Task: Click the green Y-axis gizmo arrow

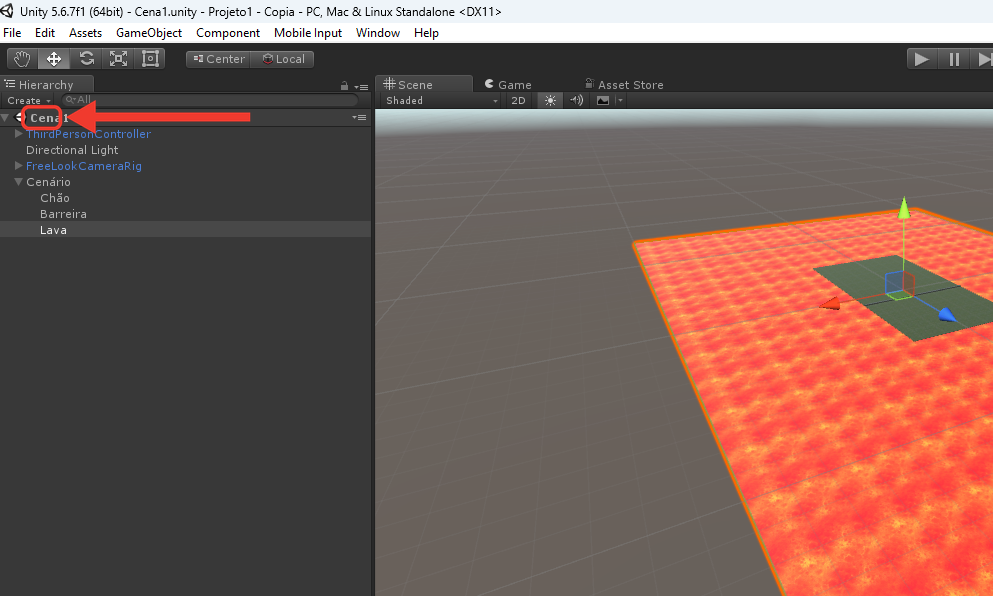Action: point(904,208)
